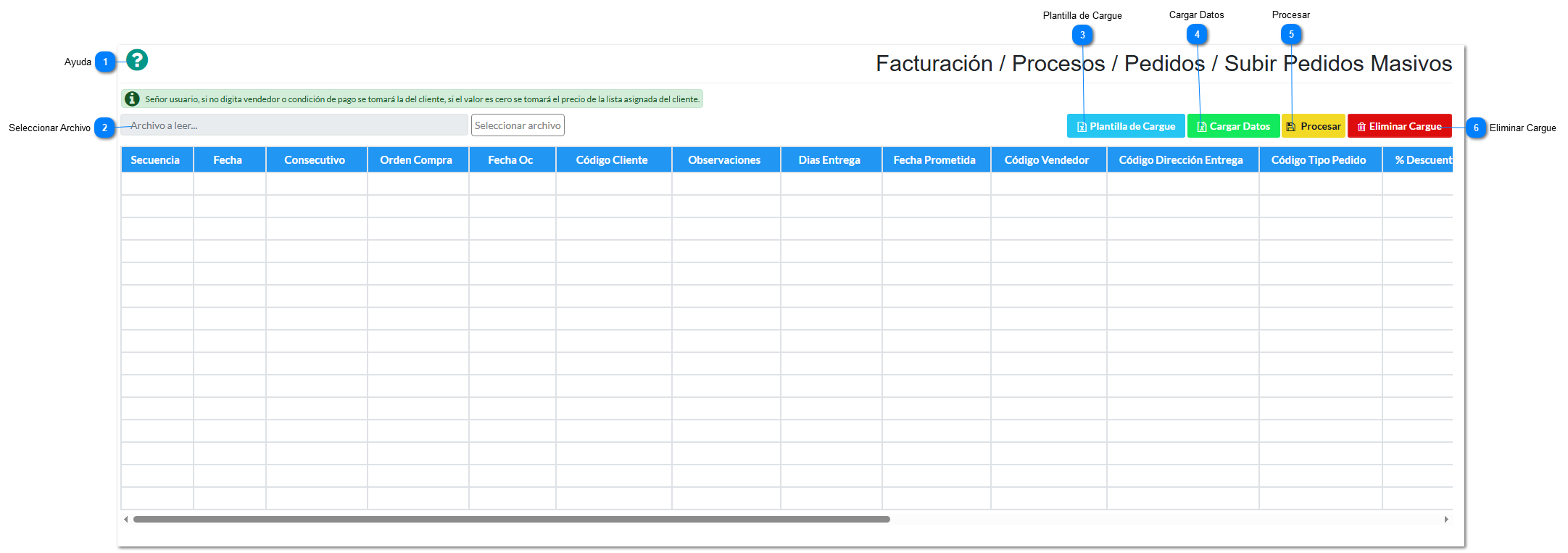
Task: Click the left arrow of horizontal scrollbar
Action: click(126, 519)
